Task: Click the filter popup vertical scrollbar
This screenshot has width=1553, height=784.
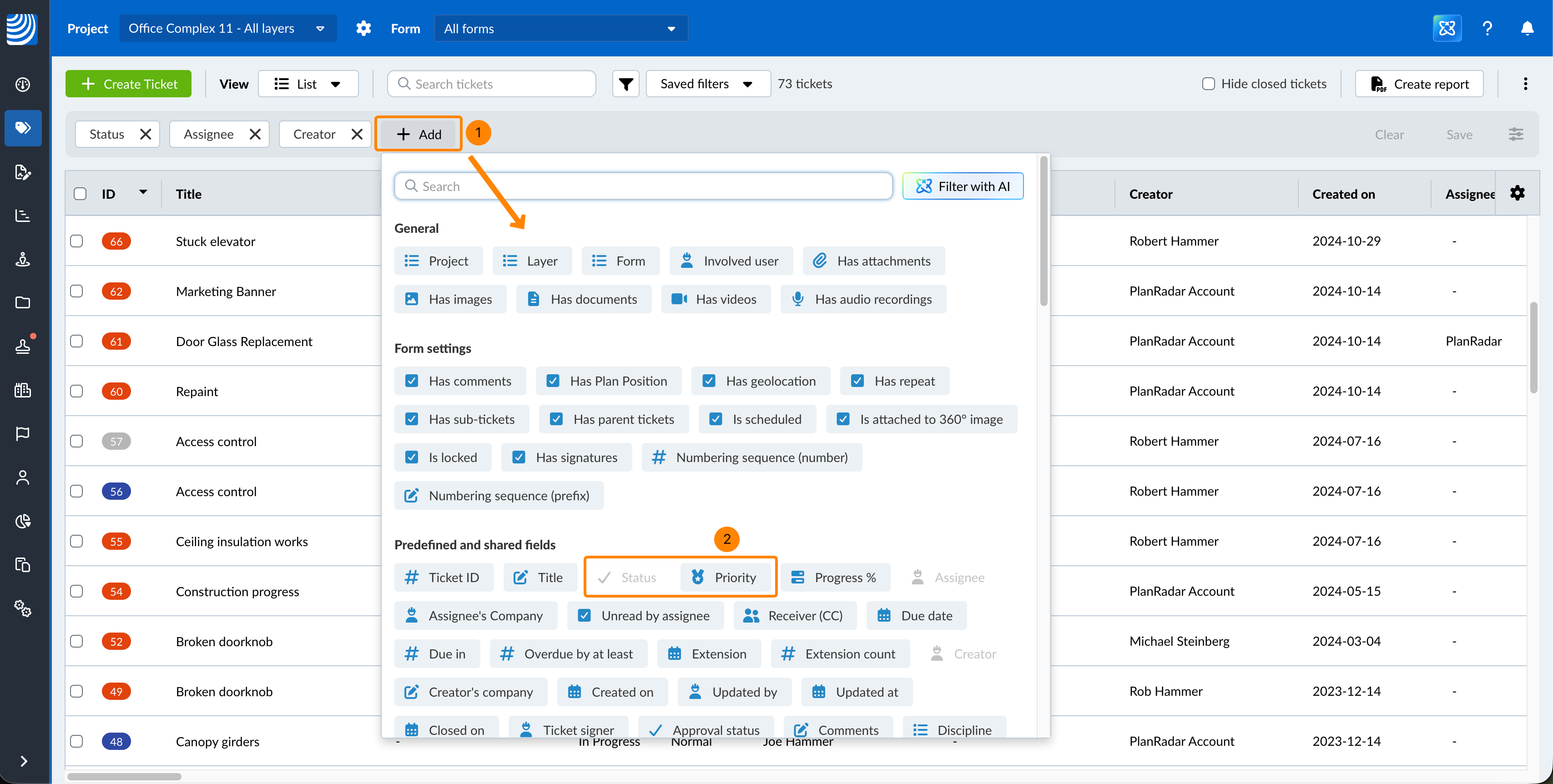Action: point(1043,231)
